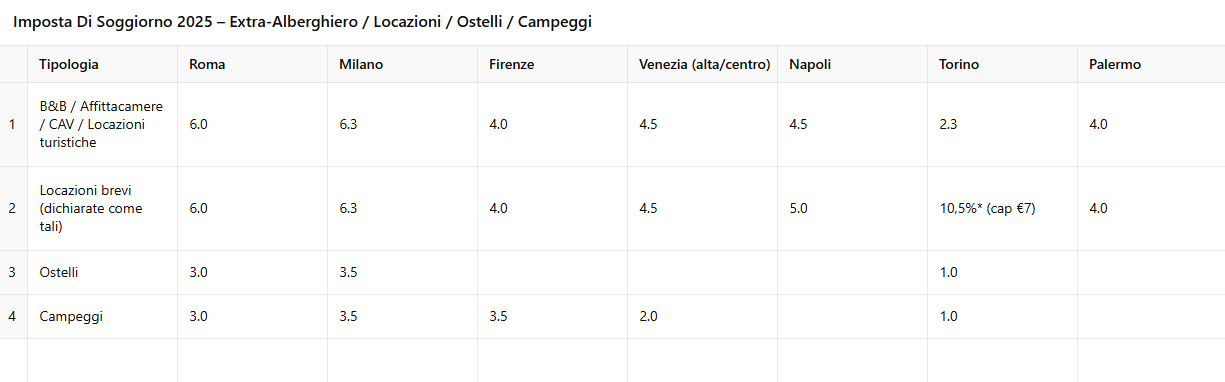
Task: Click the Napoli 5.0 cell
Action: click(852, 209)
